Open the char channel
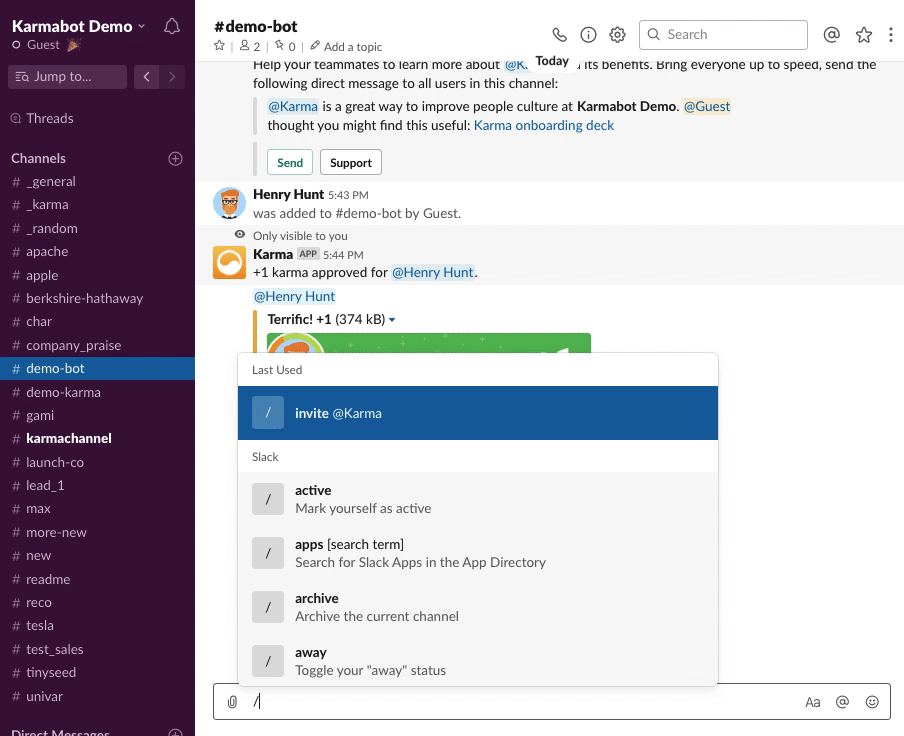Viewport: 904px width, 736px height. coord(39,322)
